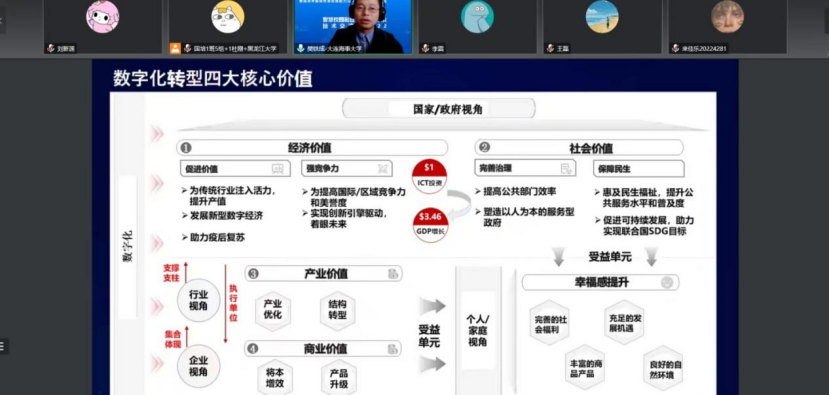Screen dimensions: 829x395
Task: Click the muted mic icon for 来佳乐20224281
Action: 675,48
